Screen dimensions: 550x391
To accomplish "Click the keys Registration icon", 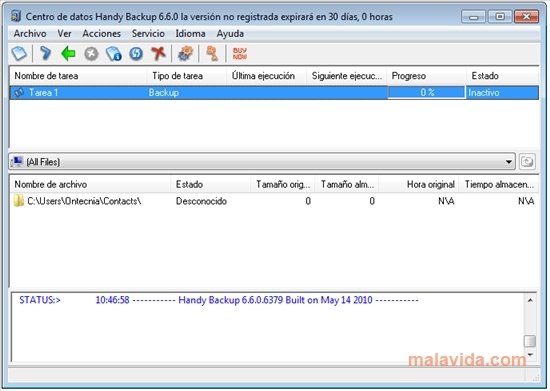I will pyautogui.click(x=212, y=54).
